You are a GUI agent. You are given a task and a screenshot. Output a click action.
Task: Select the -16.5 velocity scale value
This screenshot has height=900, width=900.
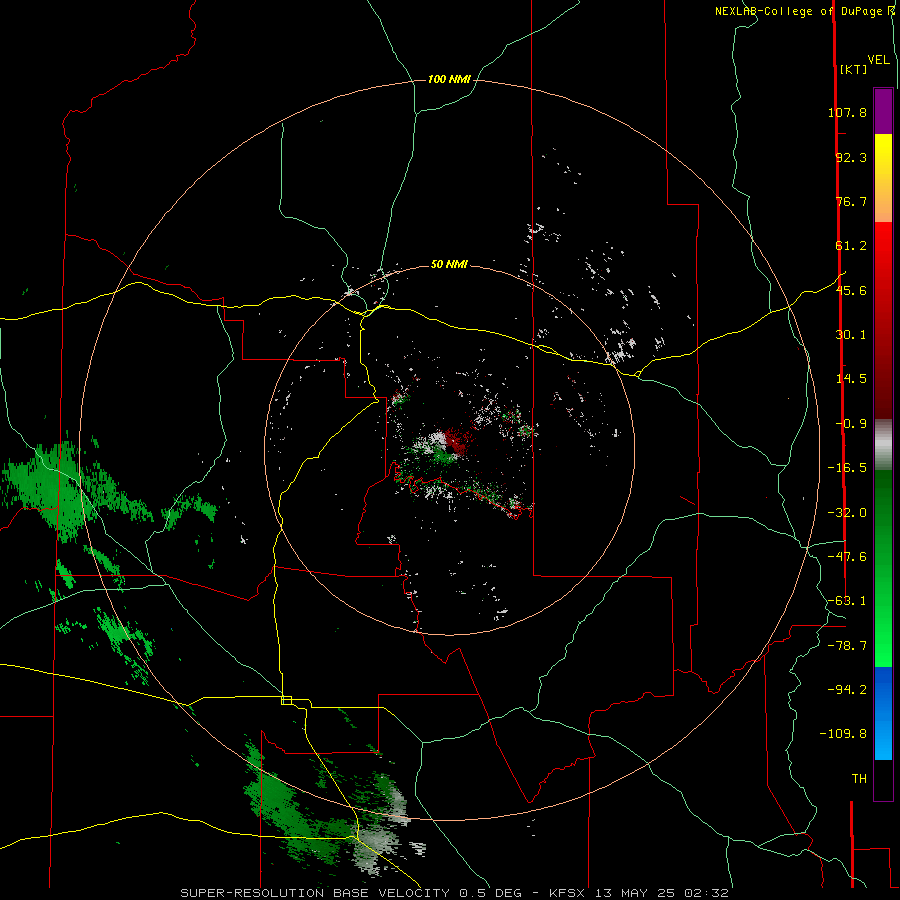pos(847,468)
